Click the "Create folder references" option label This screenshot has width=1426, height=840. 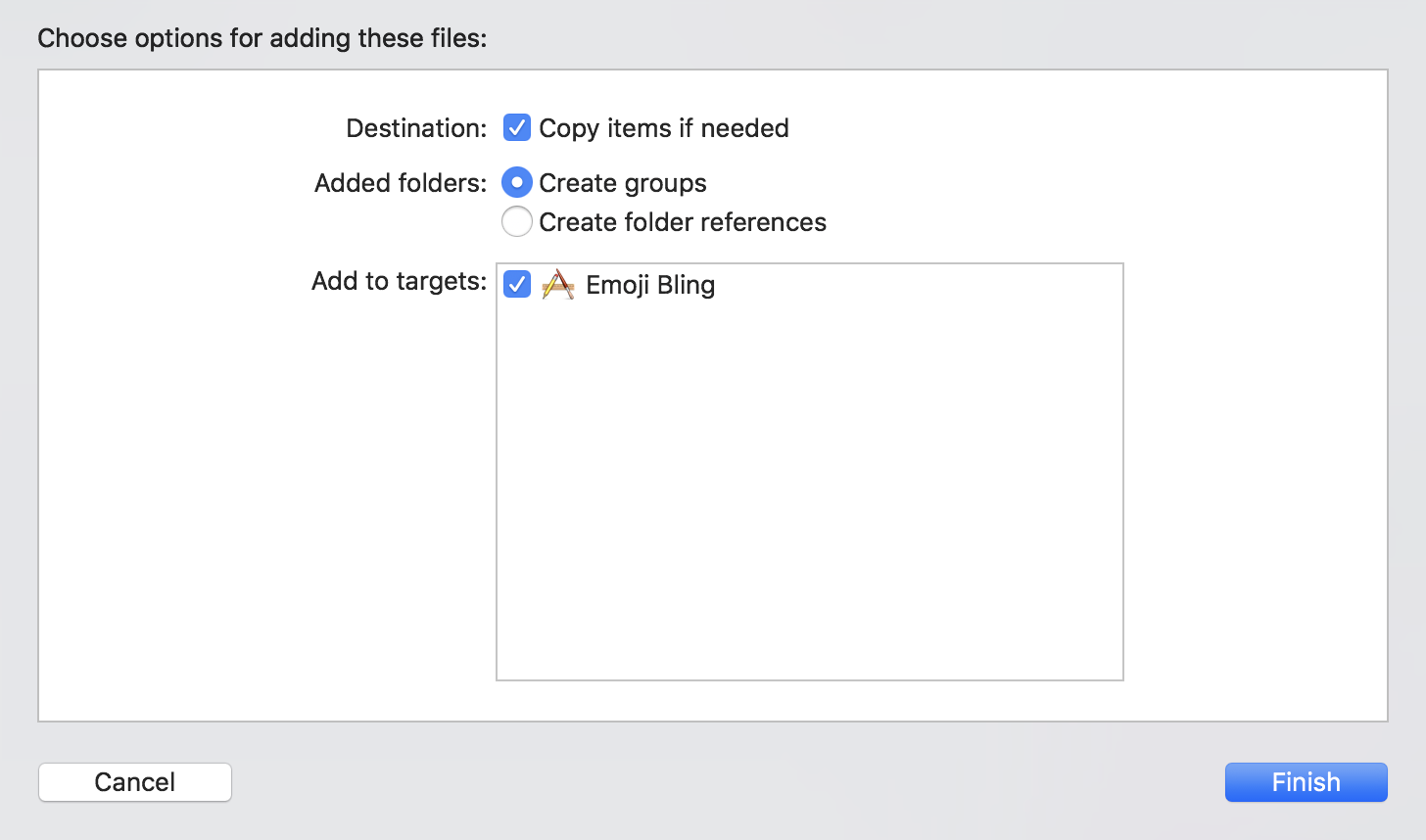point(682,222)
